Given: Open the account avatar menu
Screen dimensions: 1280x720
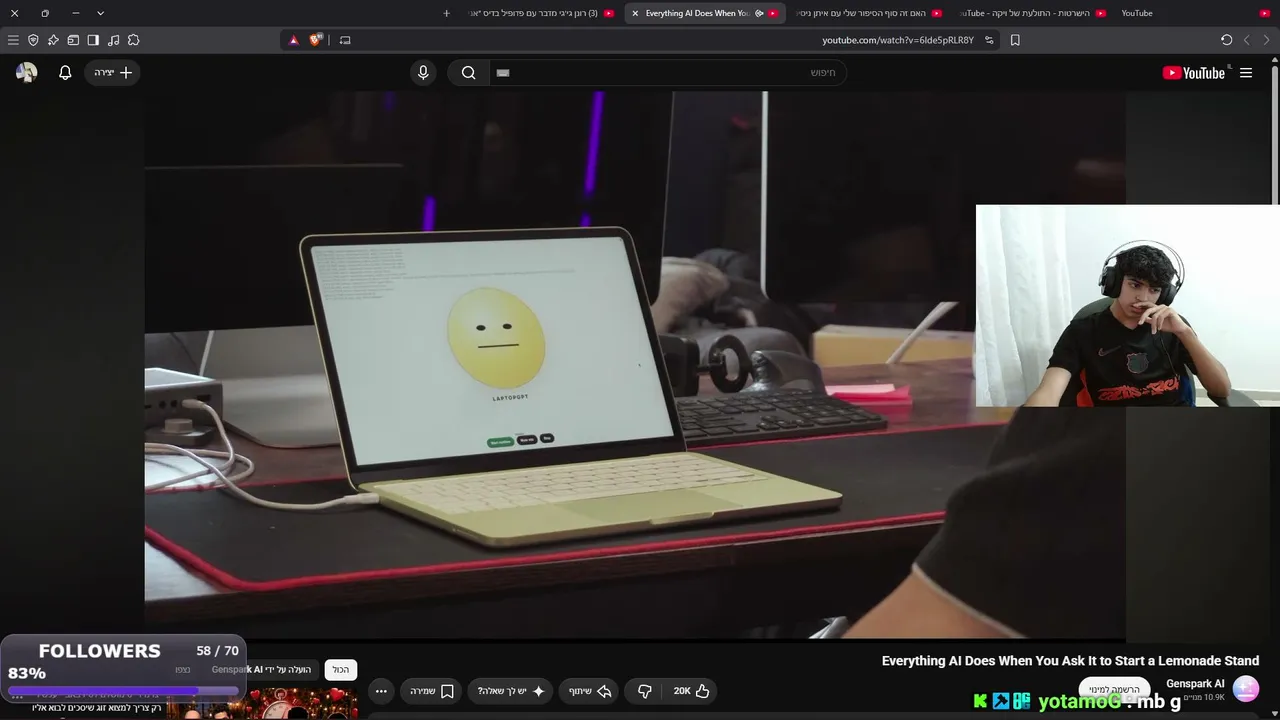Looking at the screenshot, I should (x=27, y=73).
